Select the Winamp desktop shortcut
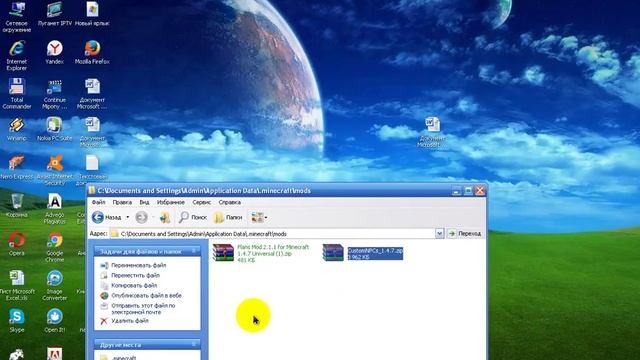This screenshot has width=640, height=360. pyautogui.click(x=17, y=129)
